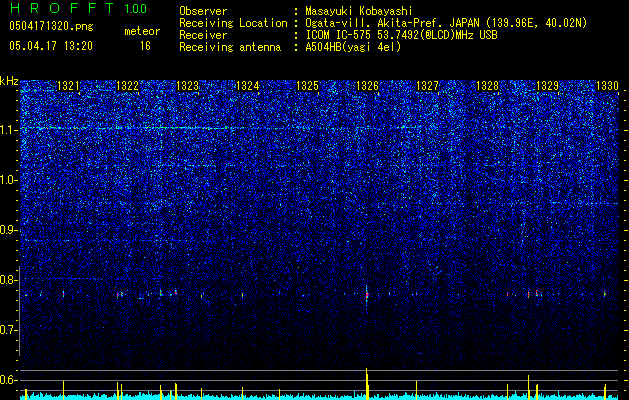Click the 'Observer' field label
This screenshot has width=629, height=400.
coord(203,11)
